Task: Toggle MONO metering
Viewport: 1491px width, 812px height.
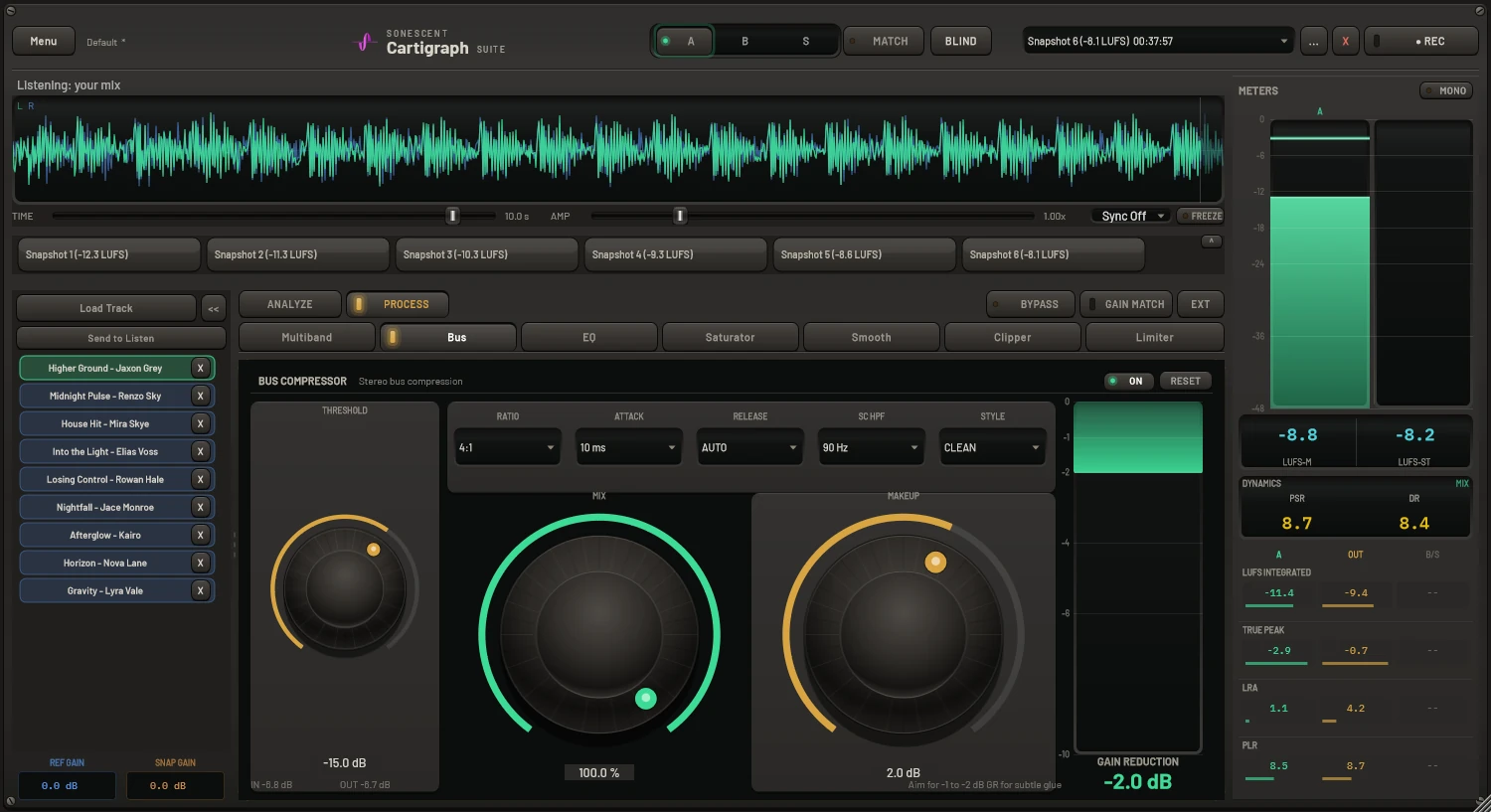Action: (1445, 90)
